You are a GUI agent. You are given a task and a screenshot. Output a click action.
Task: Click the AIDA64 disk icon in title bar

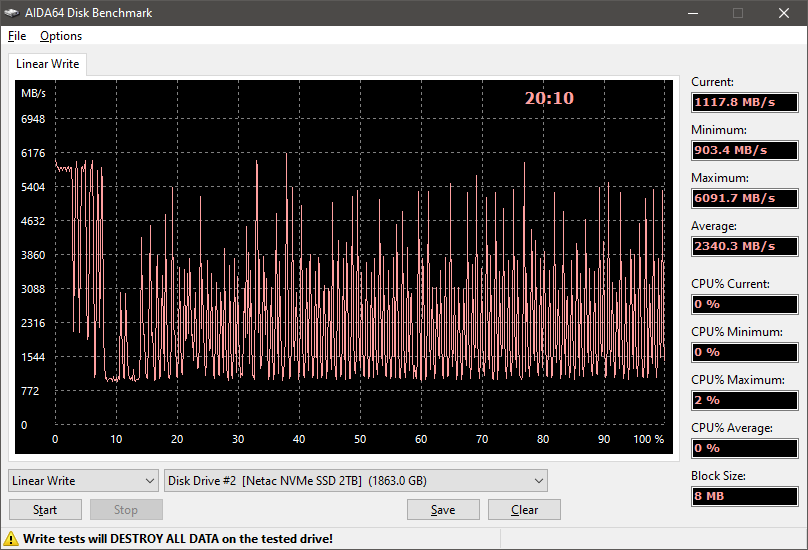click(x=12, y=13)
